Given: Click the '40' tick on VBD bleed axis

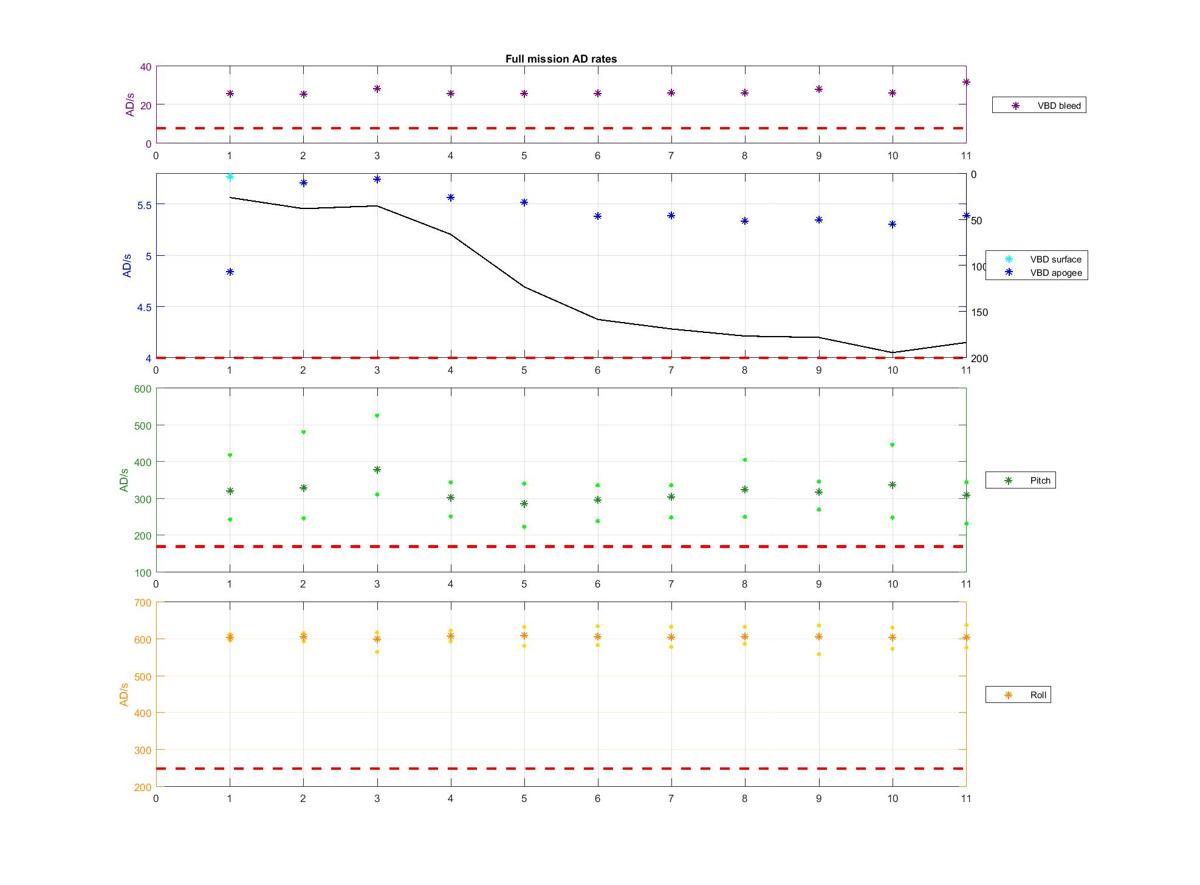Looking at the screenshot, I should [x=146, y=67].
